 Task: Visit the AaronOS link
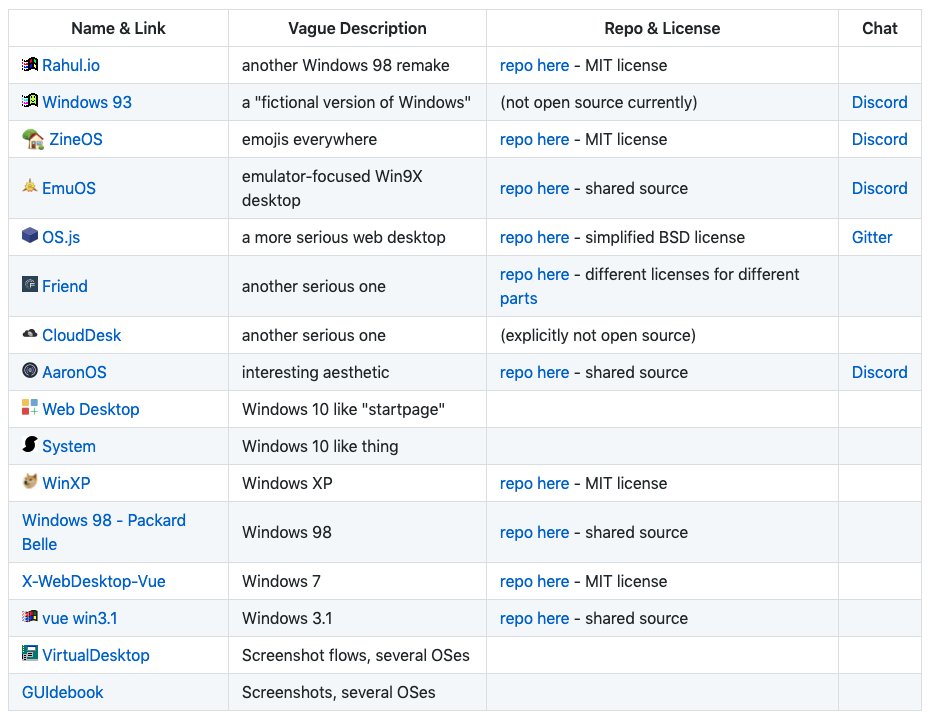coord(74,372)
